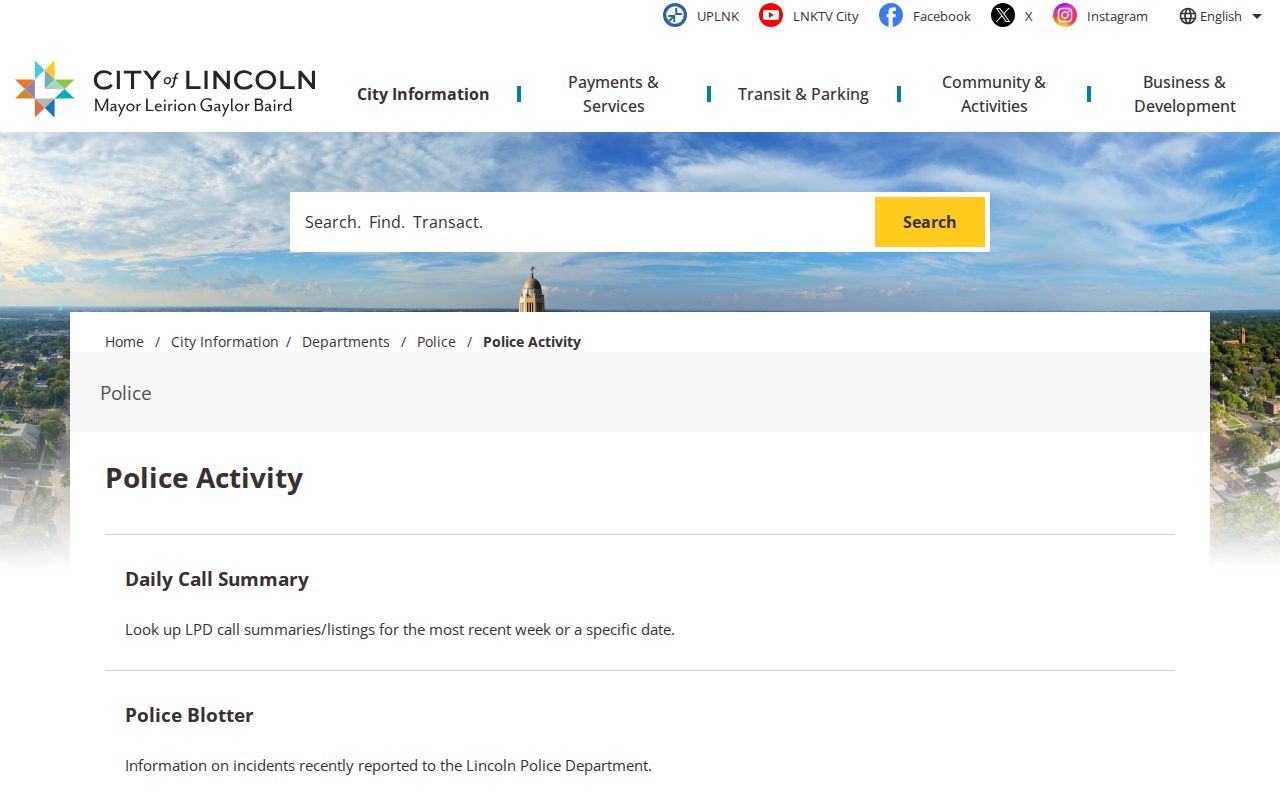Open the Transit & Parking menu
This screenshot has width=1280, height=800.
[803, 94]
